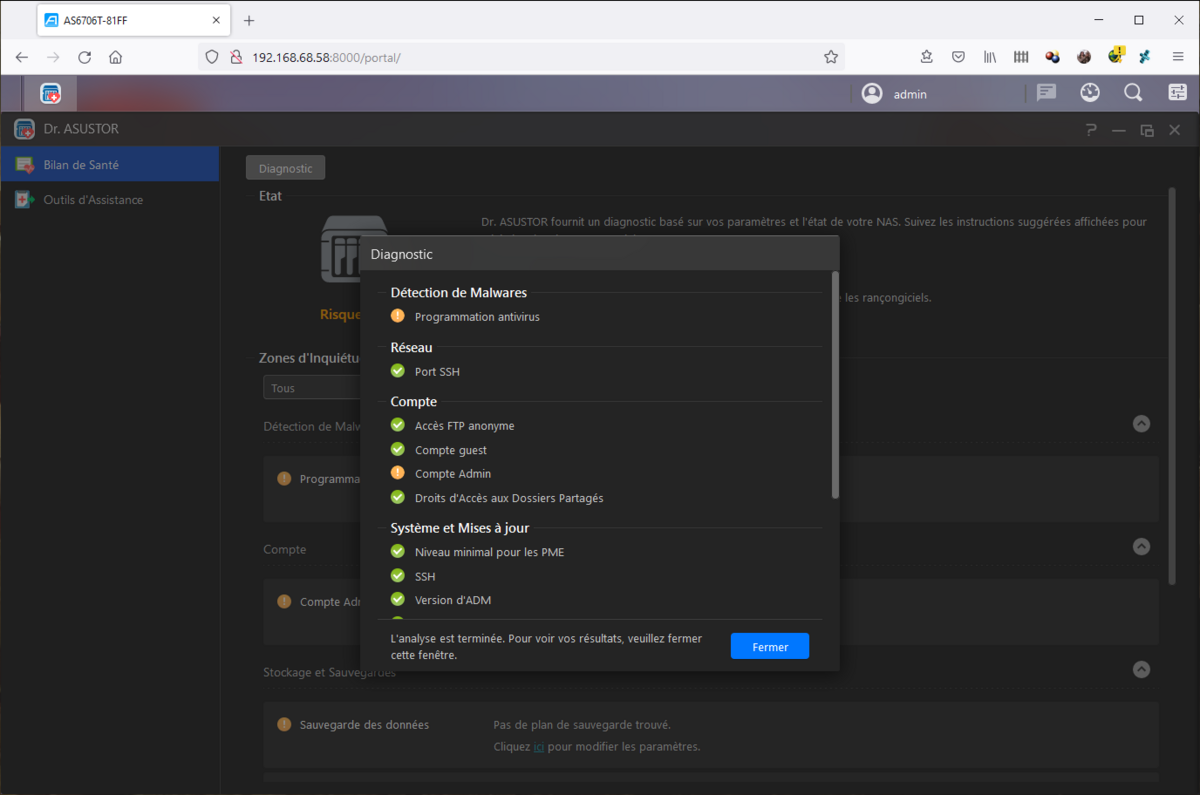Viewport: 1200px width, 795px height.
Task: Open the admin user account icon
Action: coord(872,93)
